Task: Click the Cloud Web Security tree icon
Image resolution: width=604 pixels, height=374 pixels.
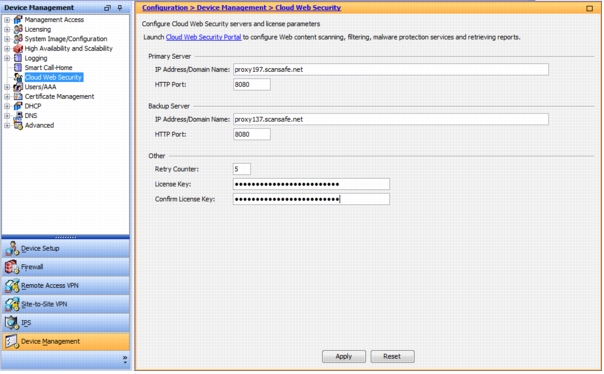Action: (x=18, y=77)
